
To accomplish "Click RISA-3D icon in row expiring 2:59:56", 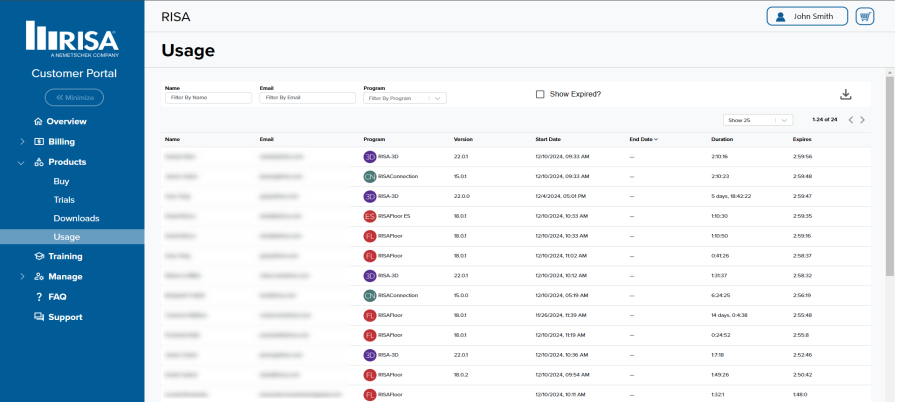I will (x=370, y=157).
